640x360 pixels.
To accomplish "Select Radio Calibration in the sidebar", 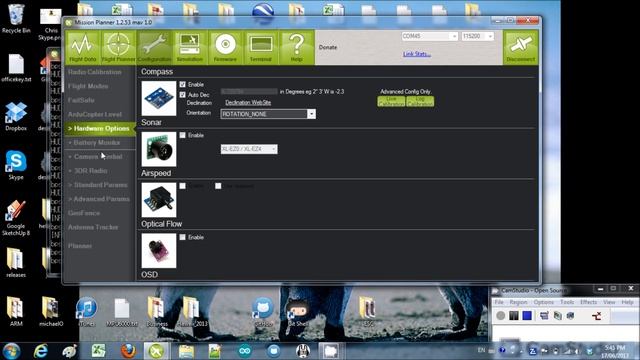I will (95, 72).
